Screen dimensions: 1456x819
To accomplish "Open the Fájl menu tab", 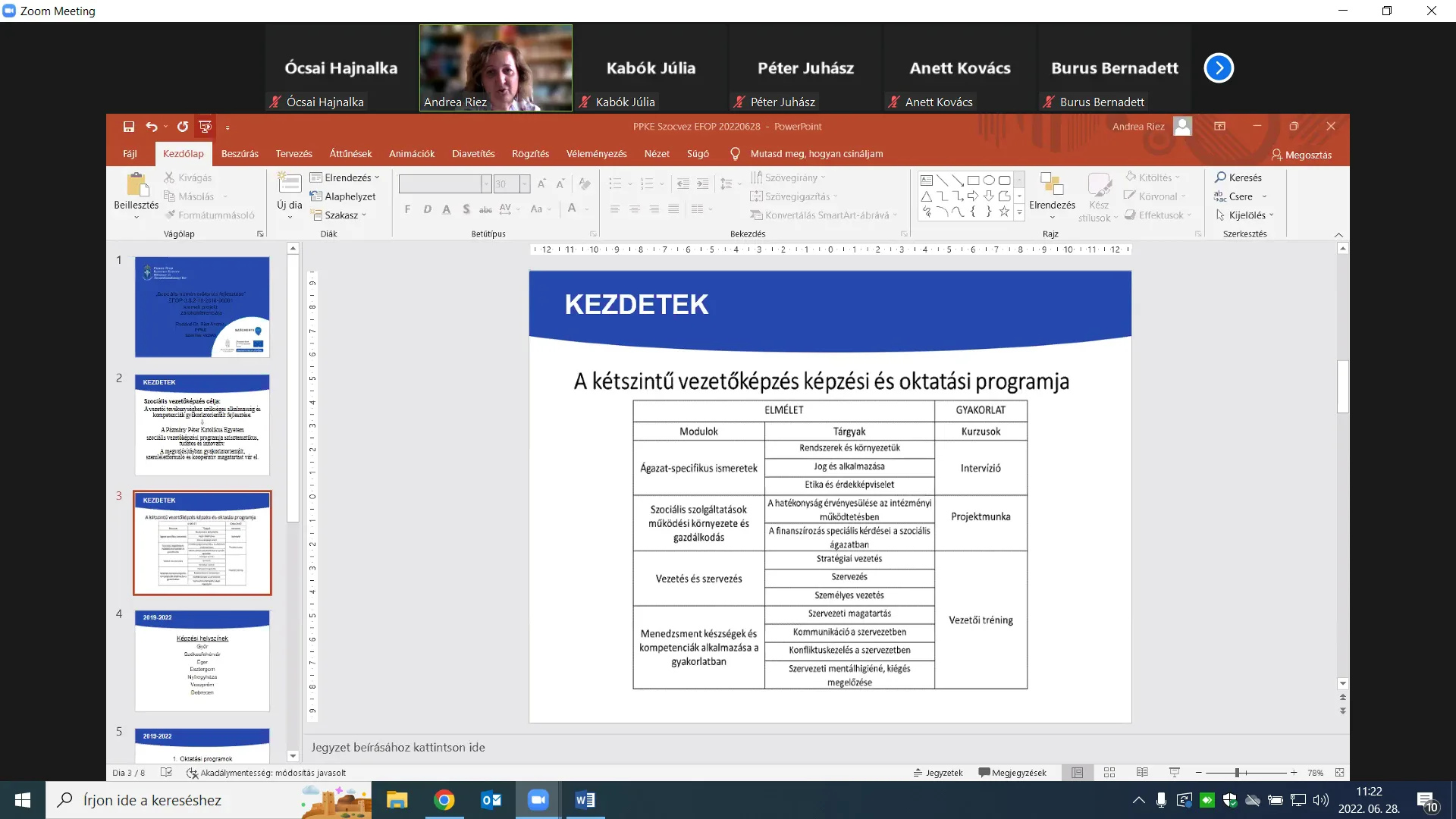I will pyautogui.click(x=130, y=154).
